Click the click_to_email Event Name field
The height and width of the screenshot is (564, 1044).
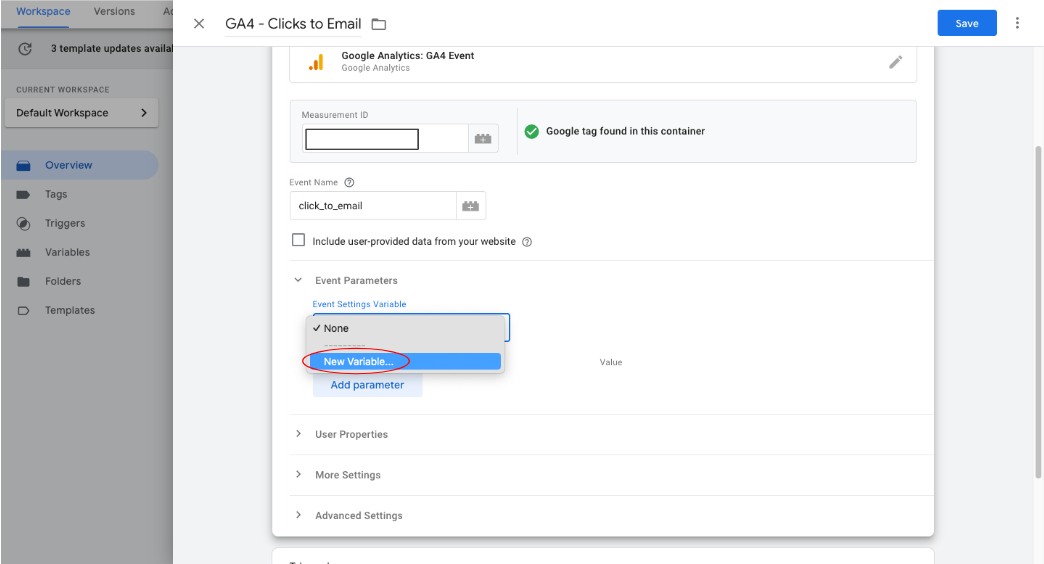point(372,206)
